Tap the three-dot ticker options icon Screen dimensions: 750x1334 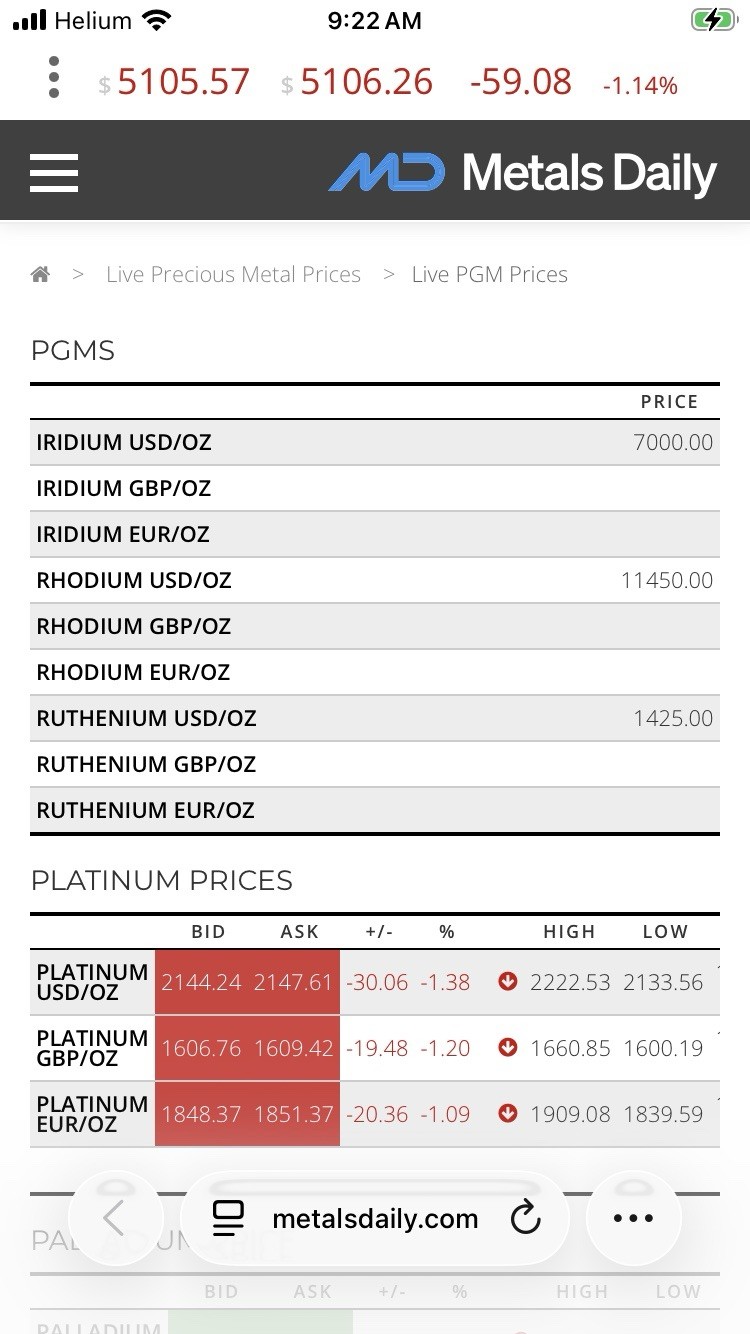(x=54, y=77)
